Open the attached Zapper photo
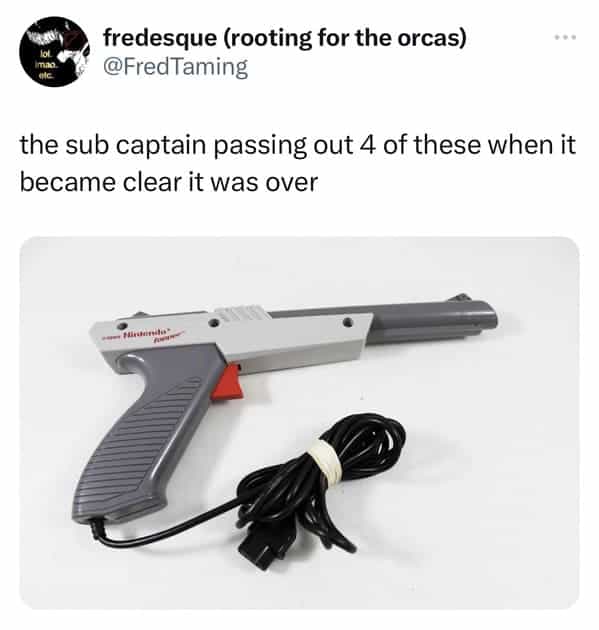The width and height of the screenshot is (599, 630). (299, 423)
